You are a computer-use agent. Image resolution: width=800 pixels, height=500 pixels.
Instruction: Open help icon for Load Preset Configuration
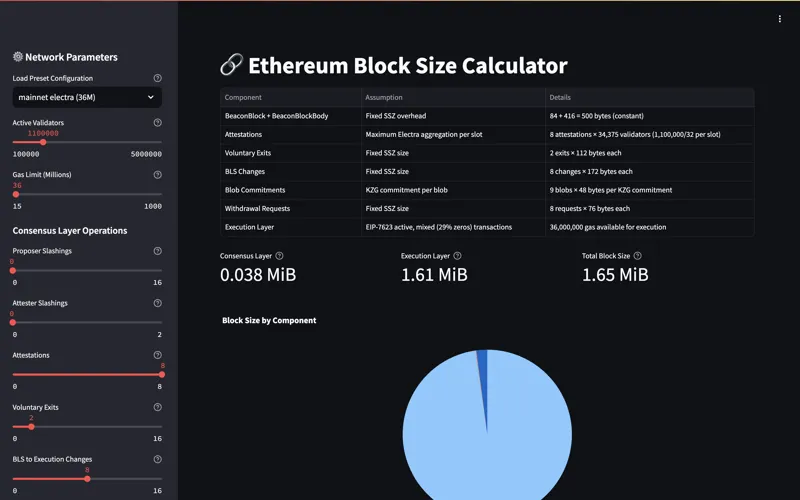click(158, 78)
